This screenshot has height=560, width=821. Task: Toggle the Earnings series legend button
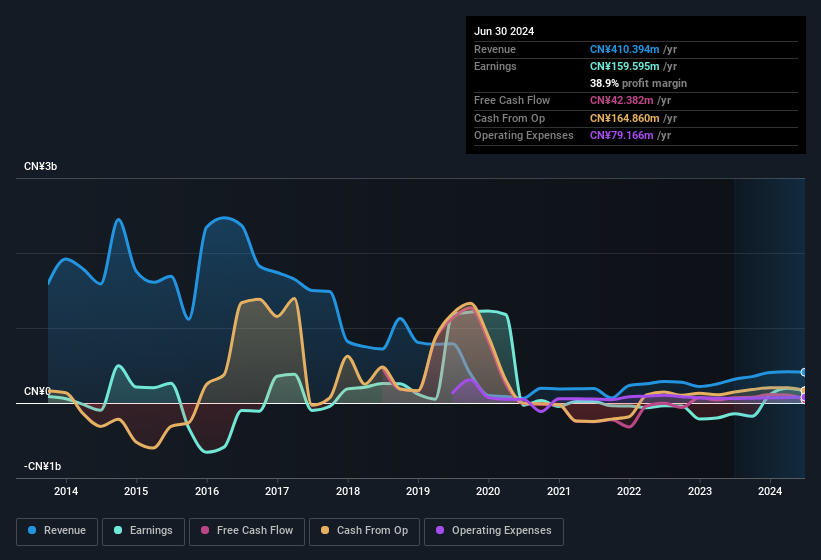pos(143,531)
